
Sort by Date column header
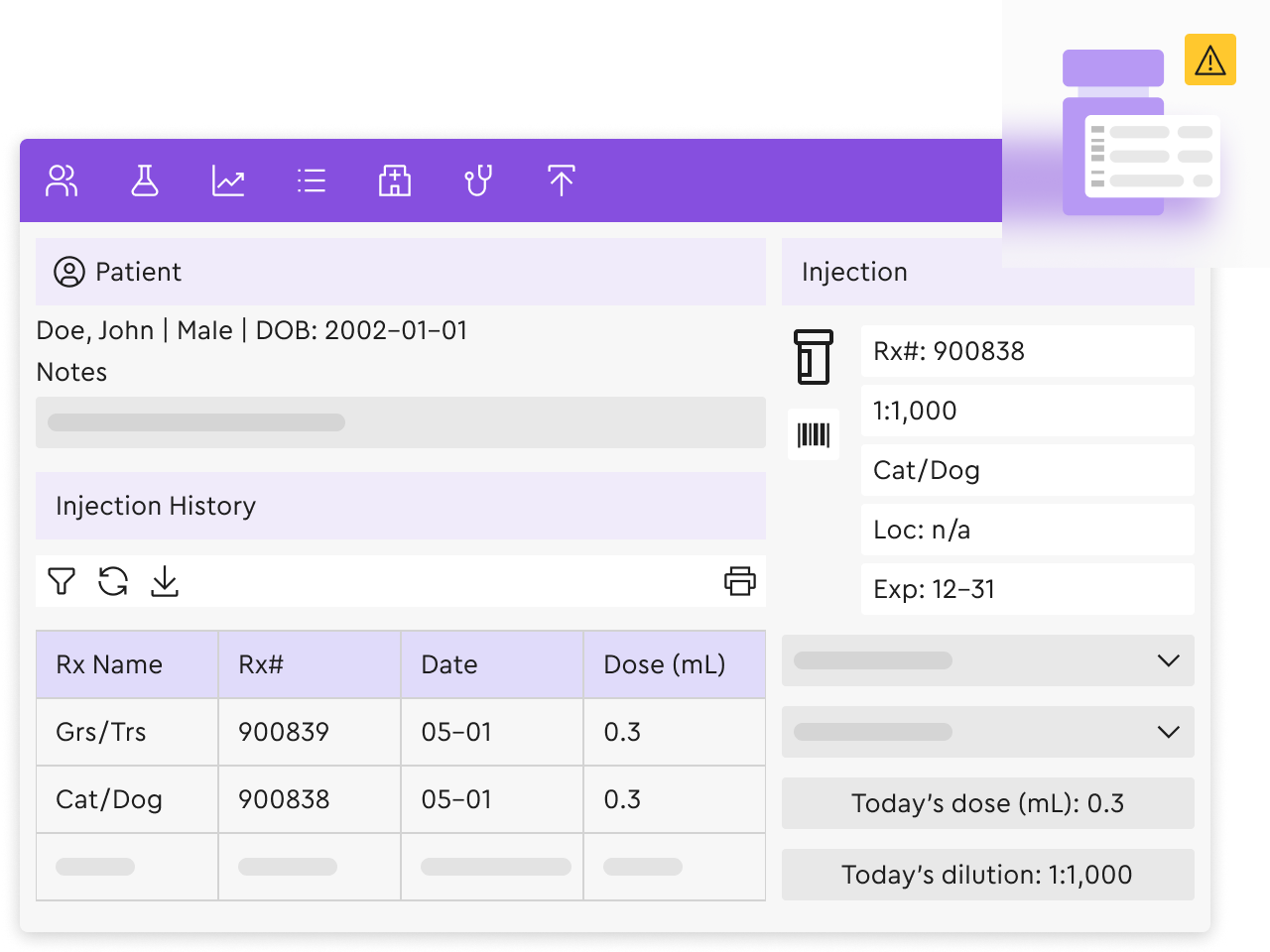click(x=492, y=664)
